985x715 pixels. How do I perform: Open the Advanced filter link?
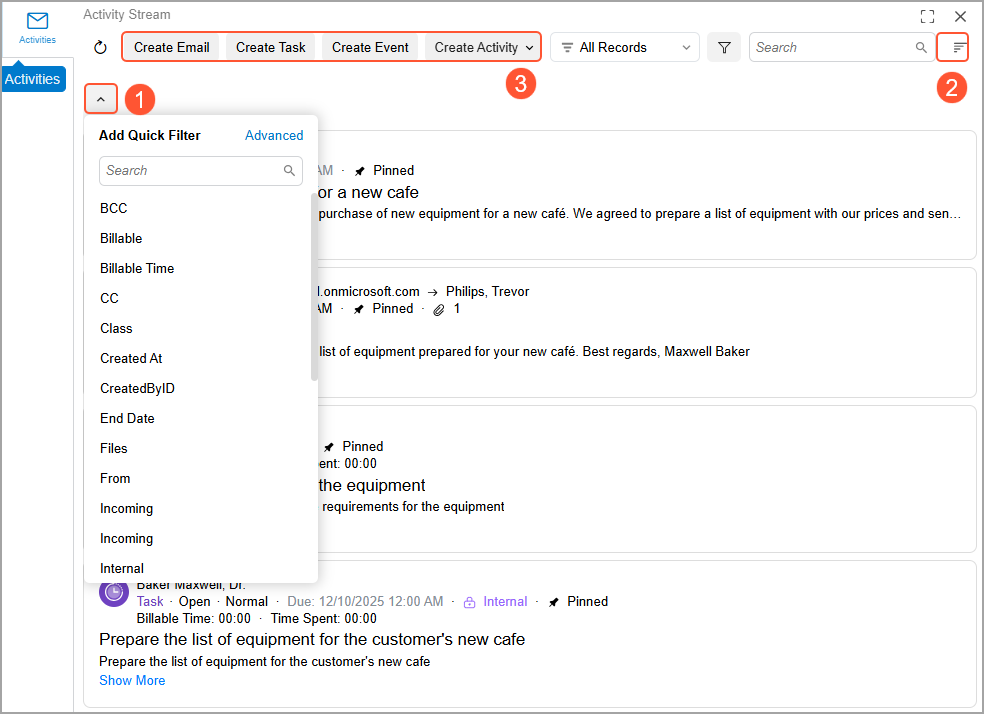point(274,136)
